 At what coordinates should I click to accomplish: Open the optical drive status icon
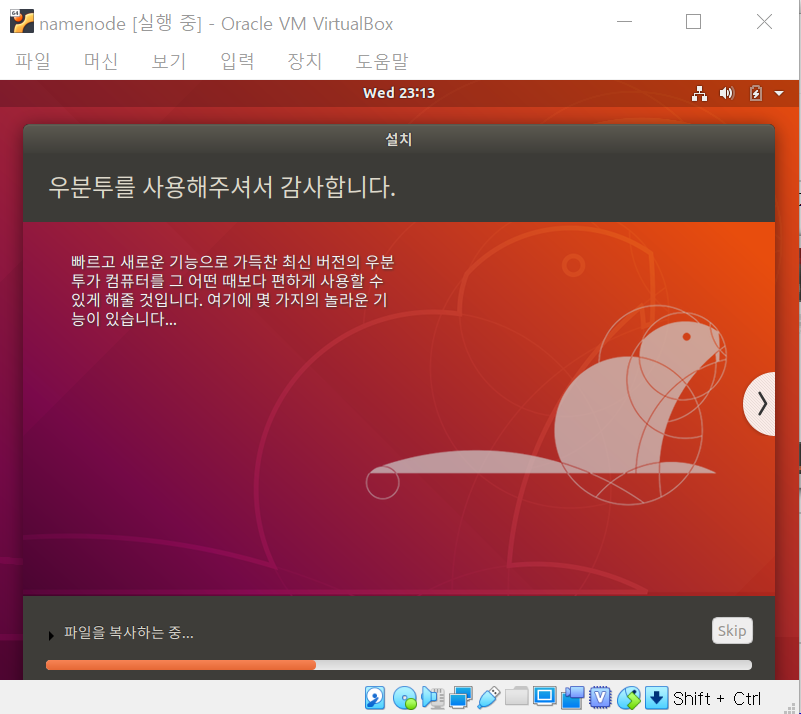405,698
